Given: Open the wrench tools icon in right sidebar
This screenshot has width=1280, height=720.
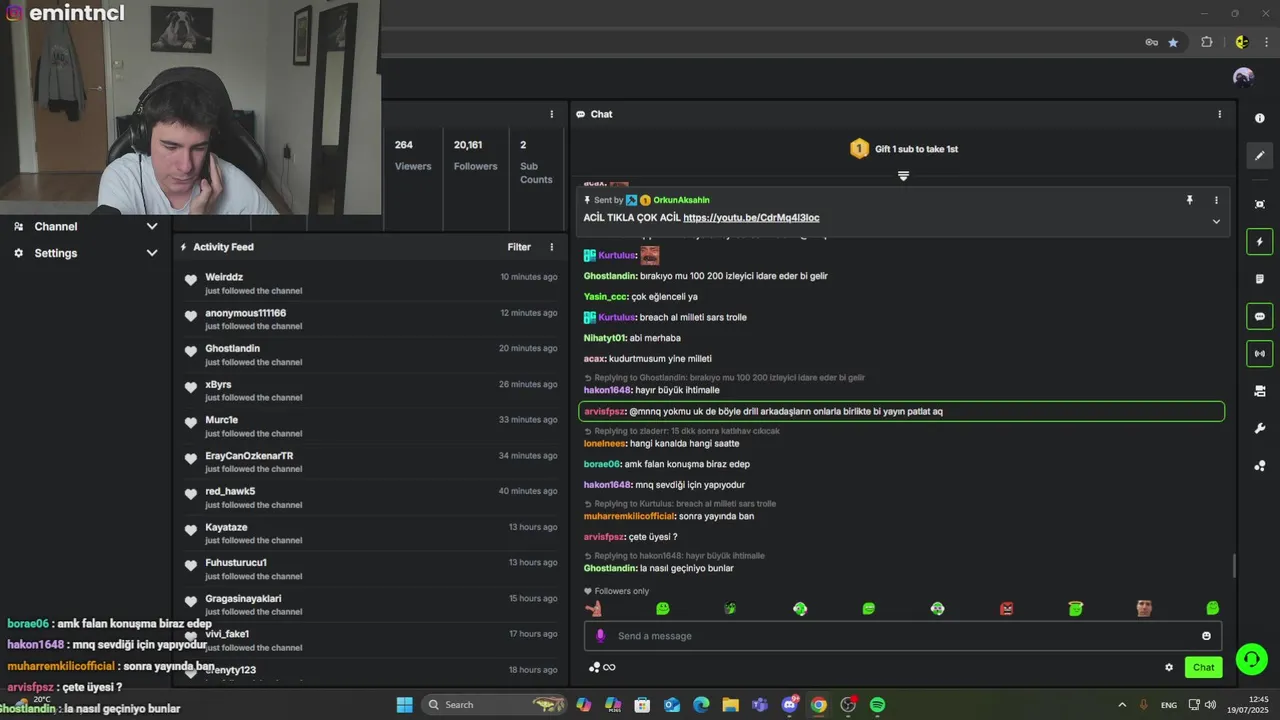Looking at the screenshot, I should 1259,428.
